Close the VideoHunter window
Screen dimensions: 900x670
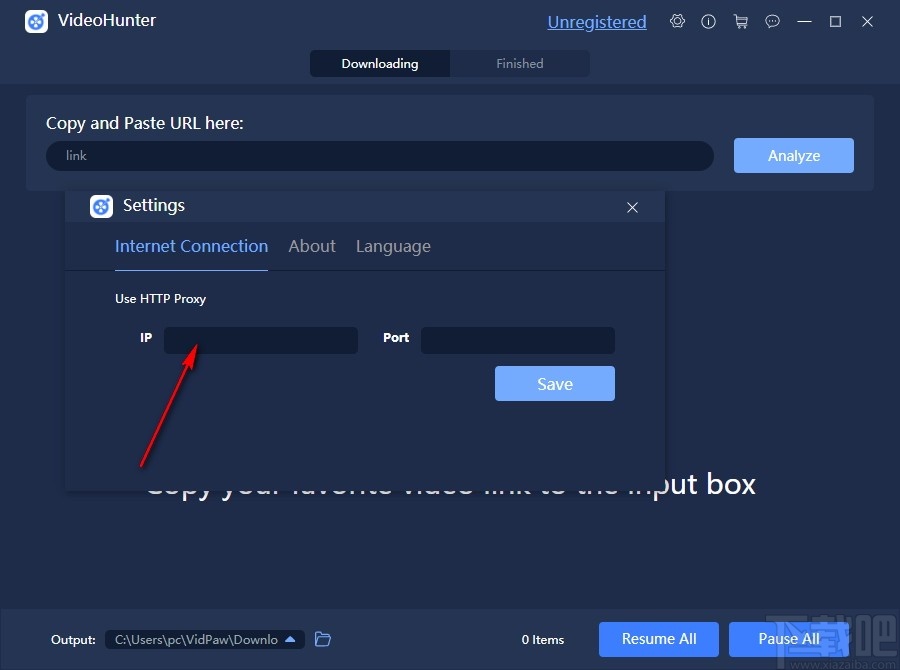(x=867, y=22)
